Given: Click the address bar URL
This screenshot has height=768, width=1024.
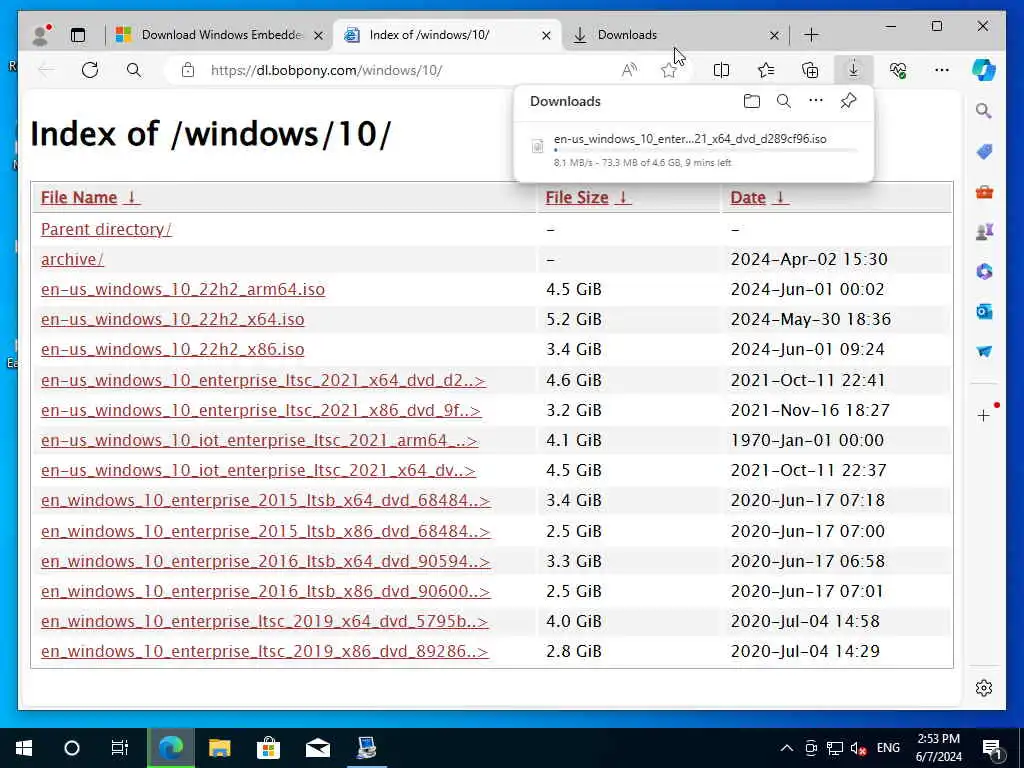Looking at the screenshot, I should click(327, 70).
